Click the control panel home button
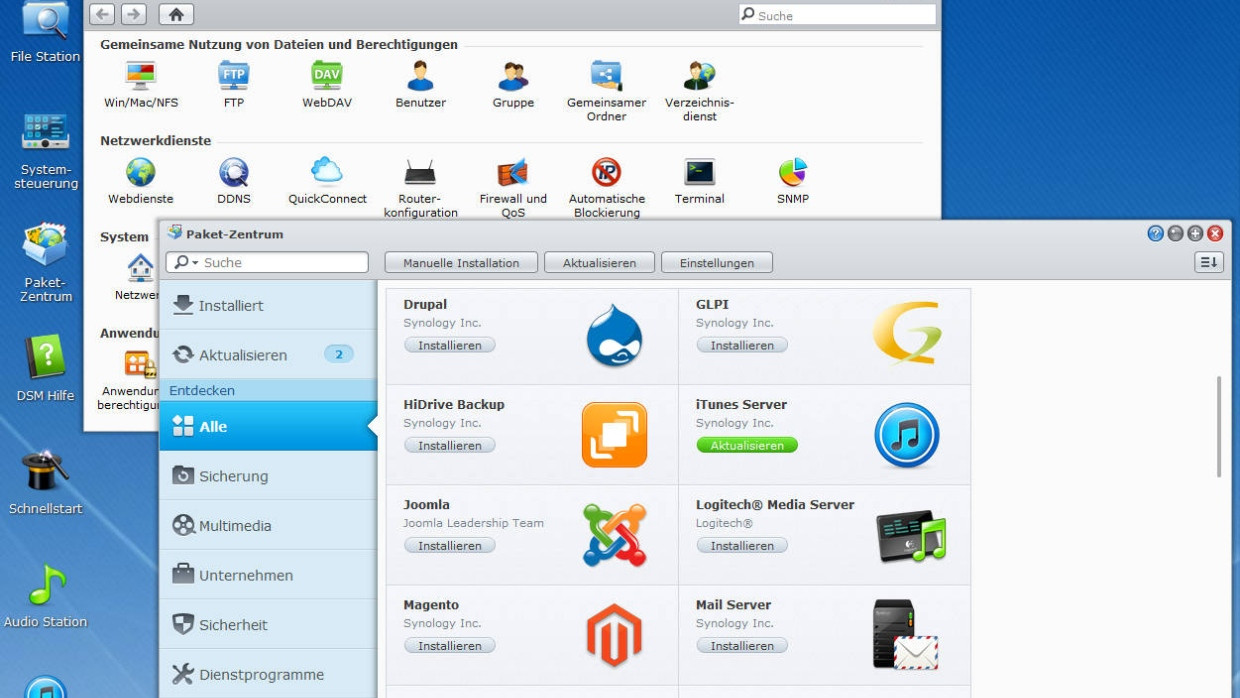 pos(176,14)
